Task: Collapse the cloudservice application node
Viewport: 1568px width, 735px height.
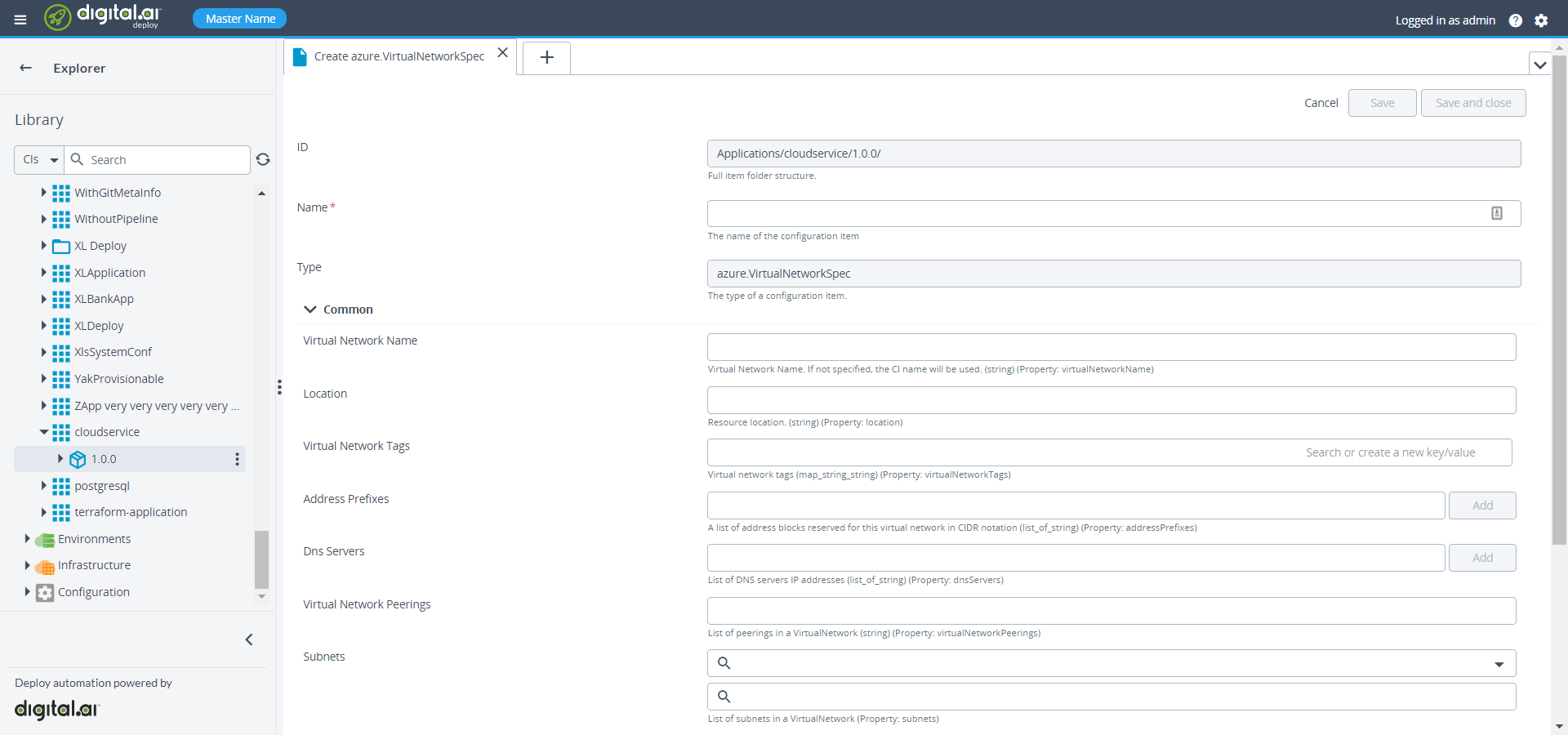Action: click(44, 432)
